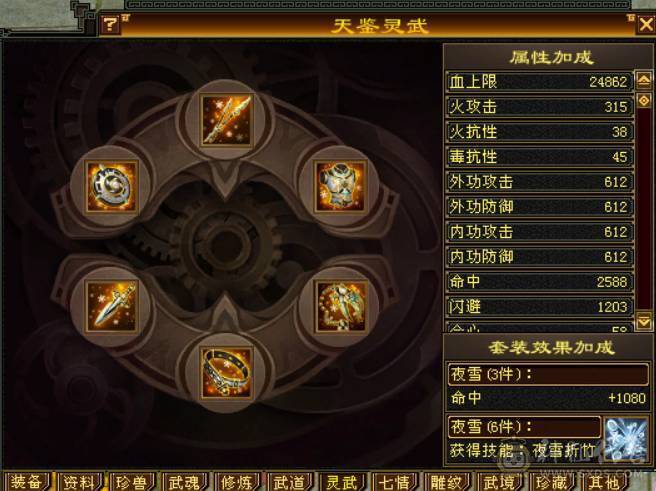Select the 七情 tab
Viewport: 656px width, 491px height.
[x=395, y=482]
